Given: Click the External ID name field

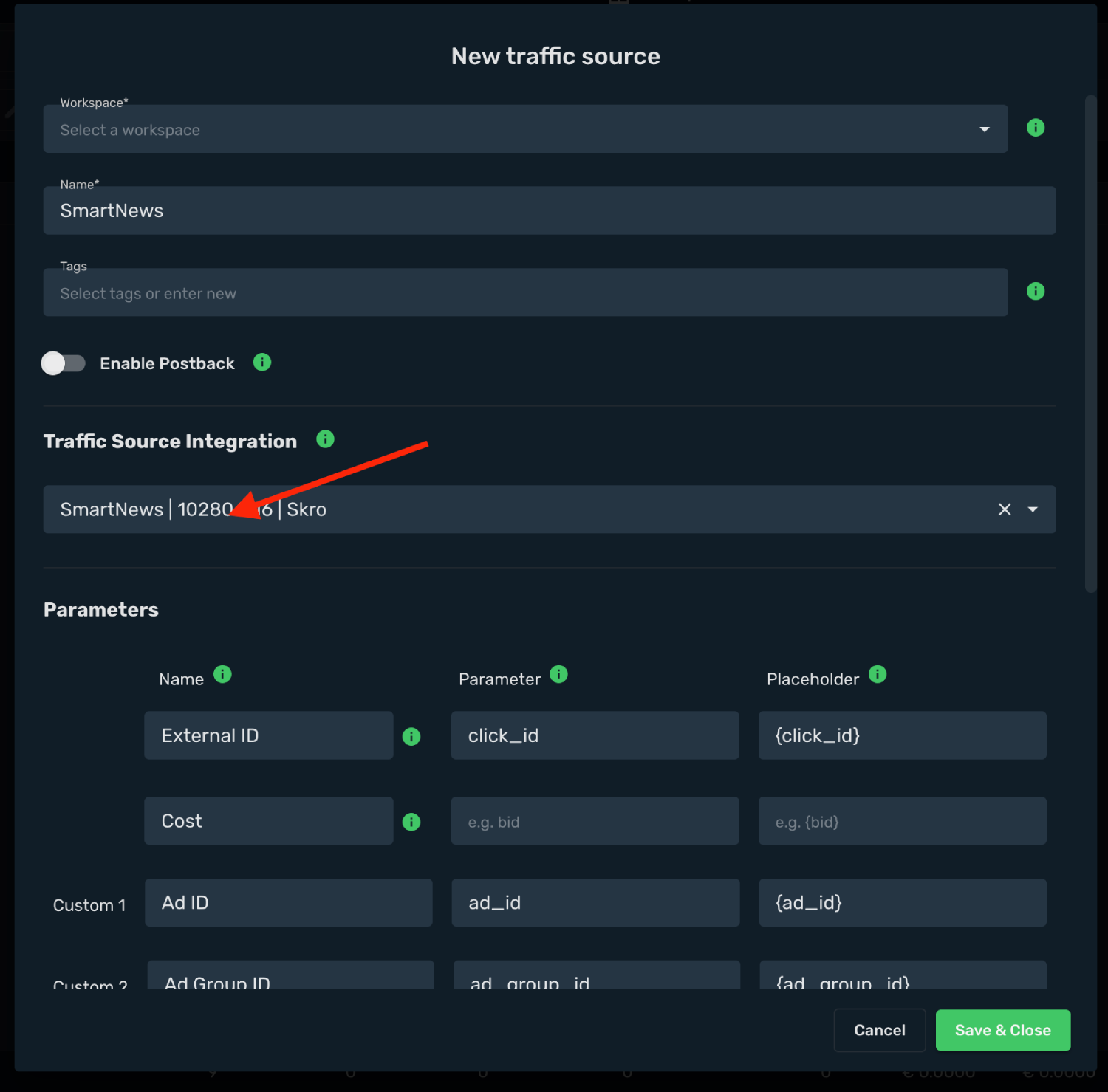Looking at the screenshot, I should click(269, 735).
